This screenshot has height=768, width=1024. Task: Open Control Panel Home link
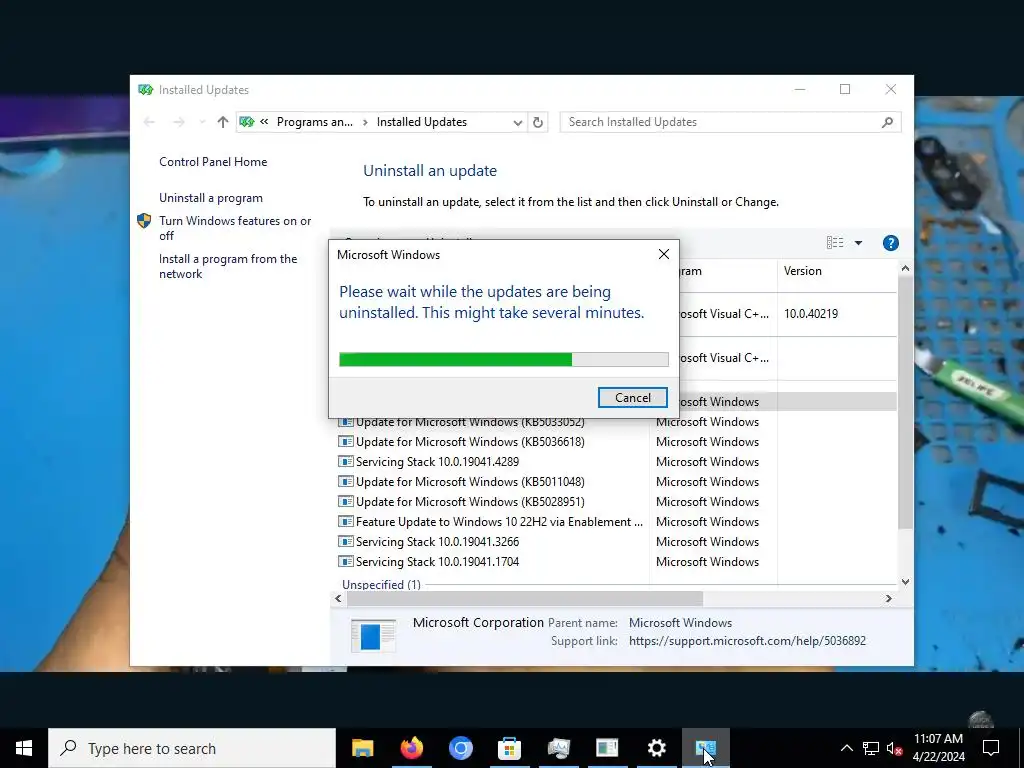[213, 161]
